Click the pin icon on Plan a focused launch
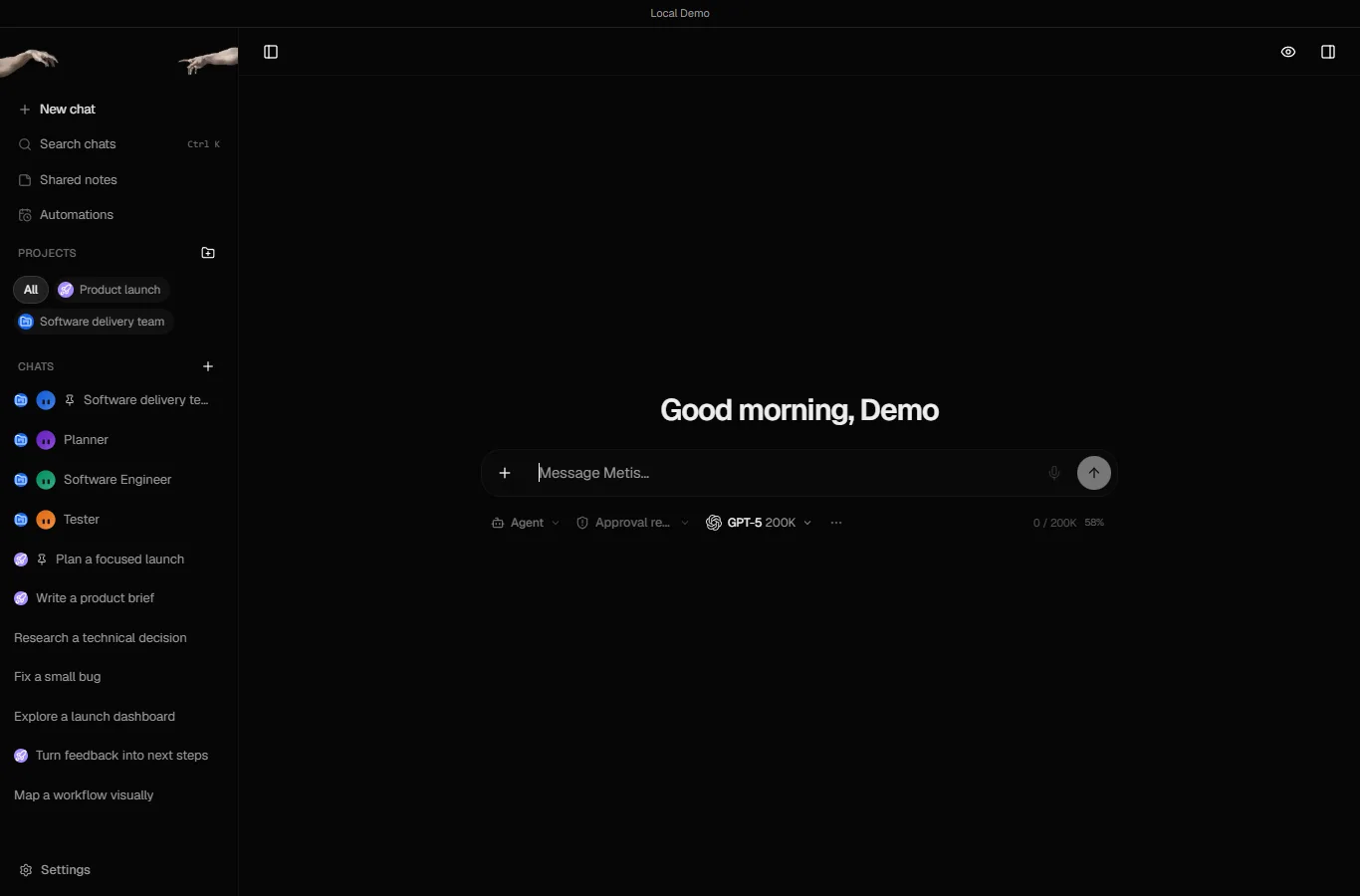 42,560
